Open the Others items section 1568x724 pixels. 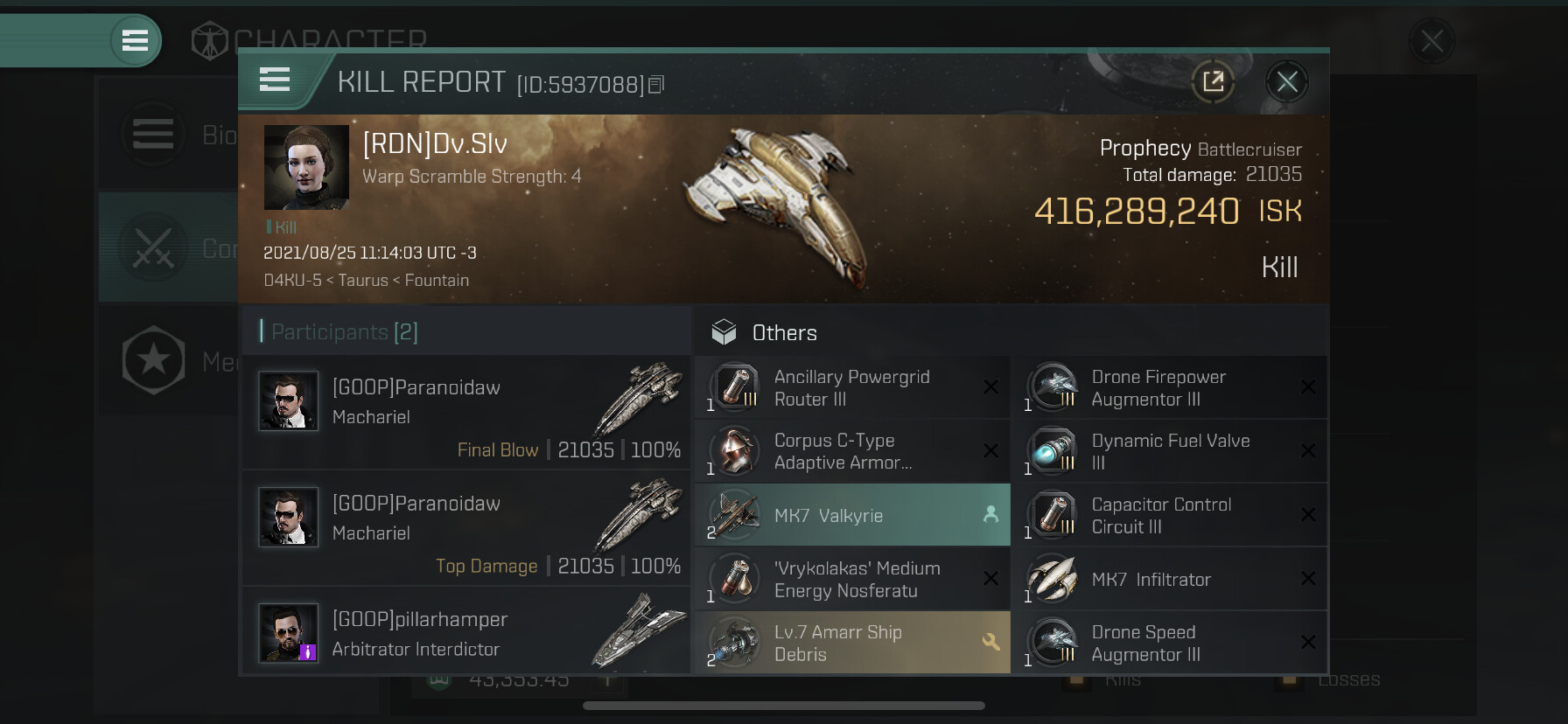[x=784, y=333]
